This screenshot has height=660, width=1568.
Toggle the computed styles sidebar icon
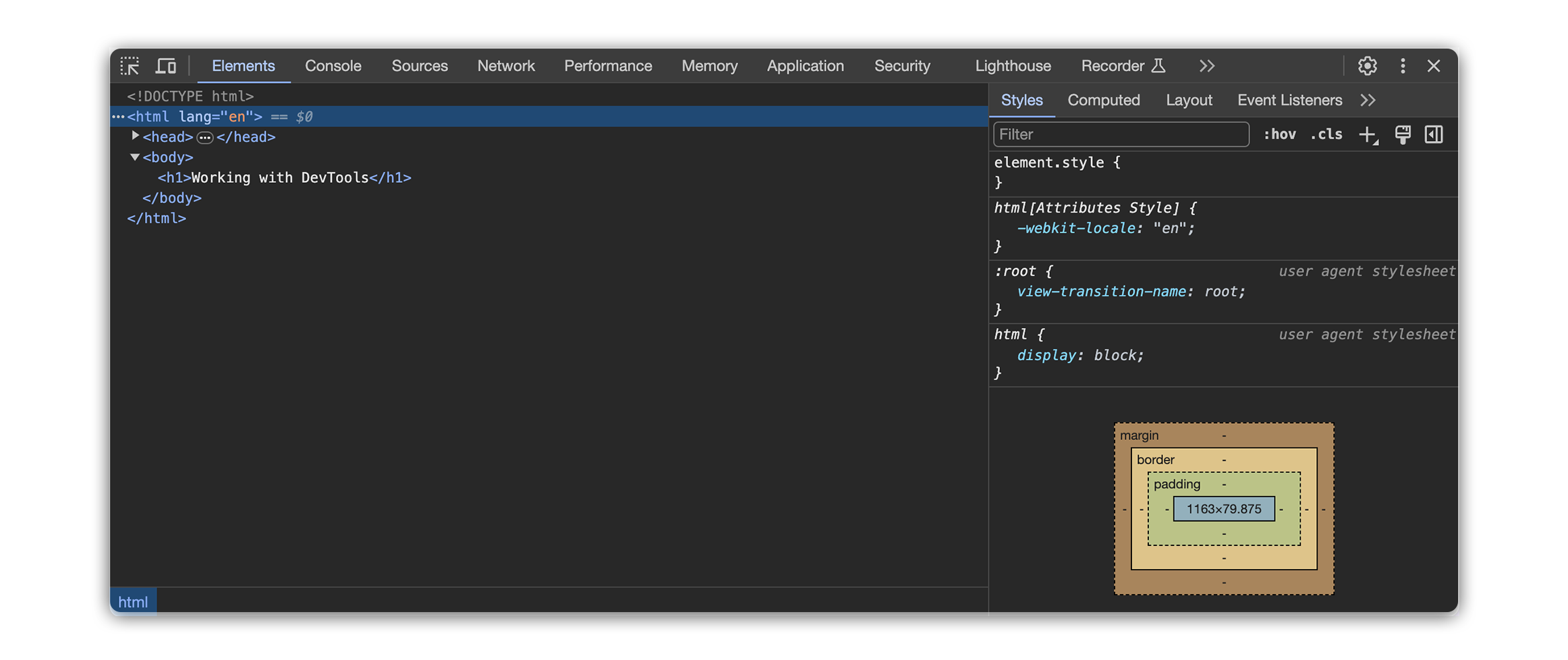pyautogui.click(x=1434, y=135)
